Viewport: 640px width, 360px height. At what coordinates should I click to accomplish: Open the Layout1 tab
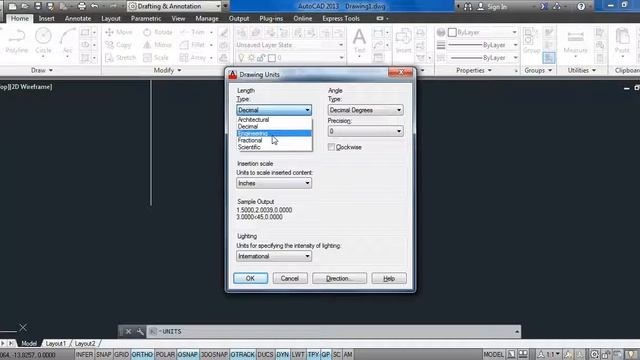pyautogui.click(x=56, y=343)
